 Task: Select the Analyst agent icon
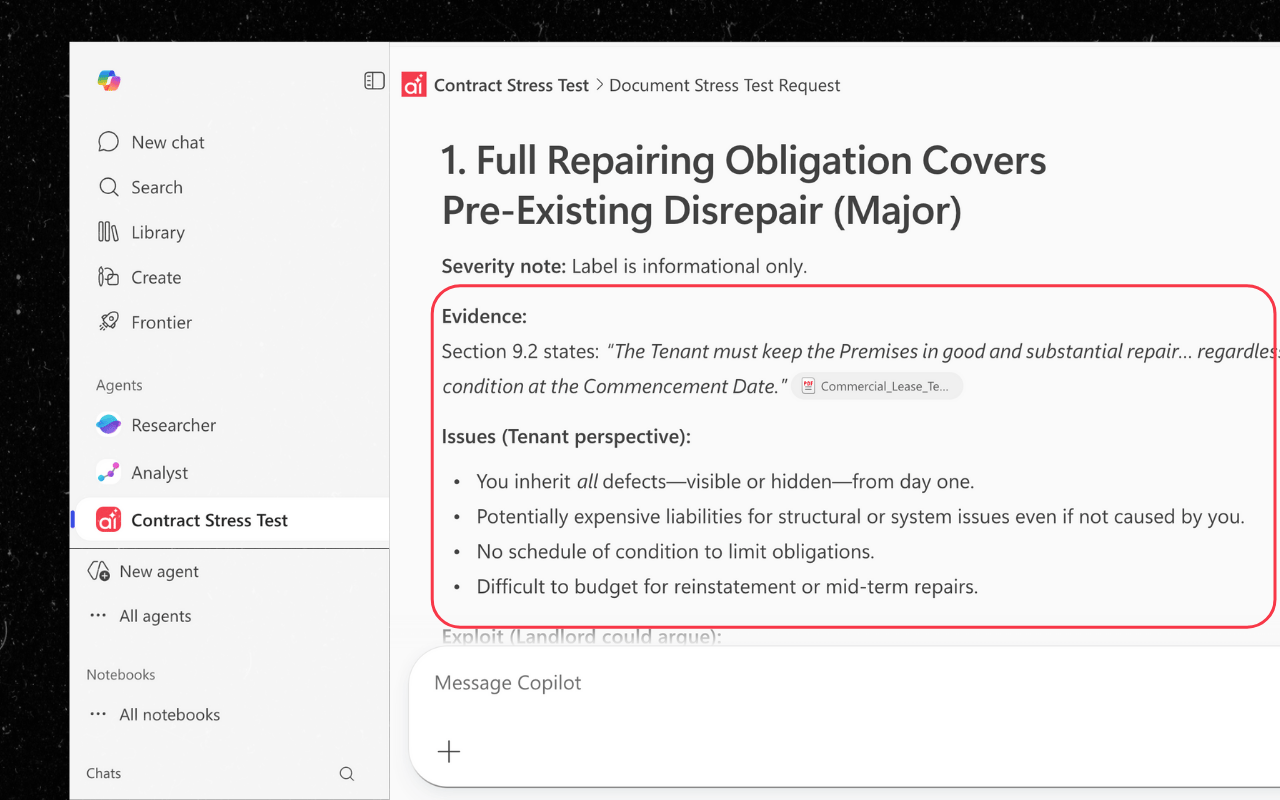108,472
